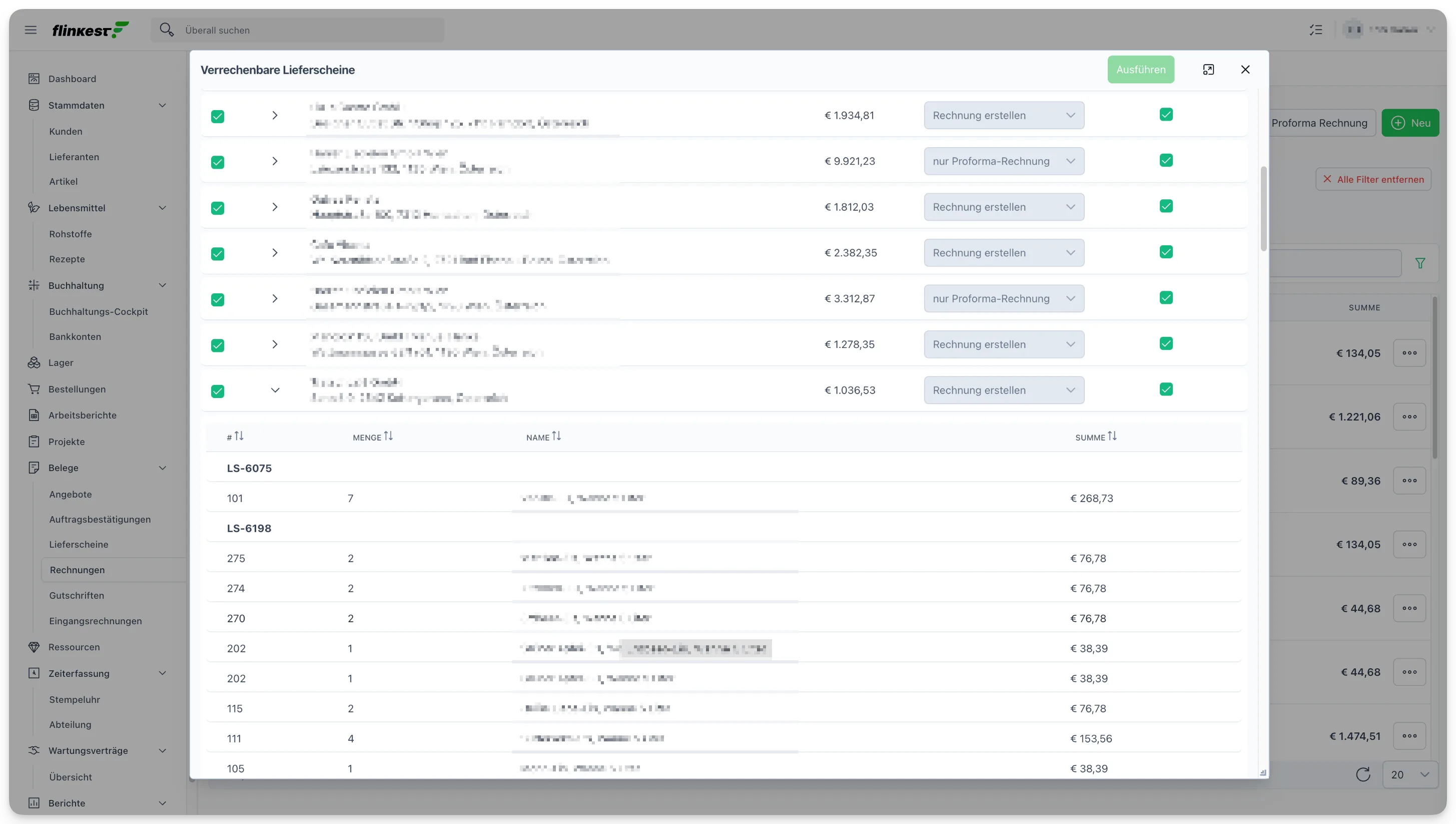Open the task checklist icon in header
Screen dimensions: 1456x824
click(1316, 30)
